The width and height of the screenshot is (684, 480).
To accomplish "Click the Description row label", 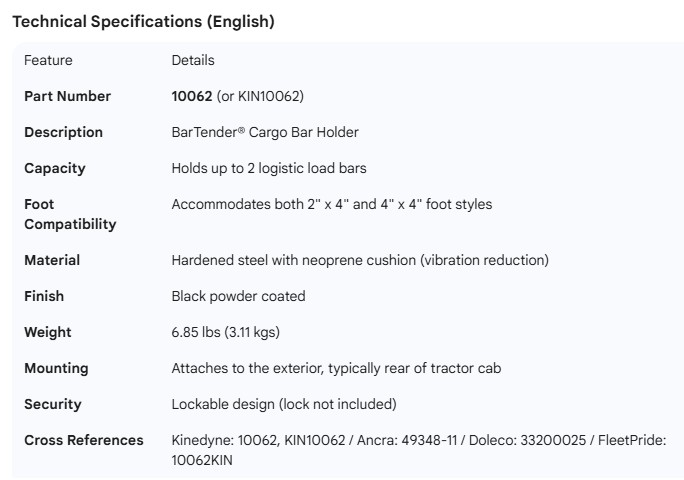I will pos(63,132).
